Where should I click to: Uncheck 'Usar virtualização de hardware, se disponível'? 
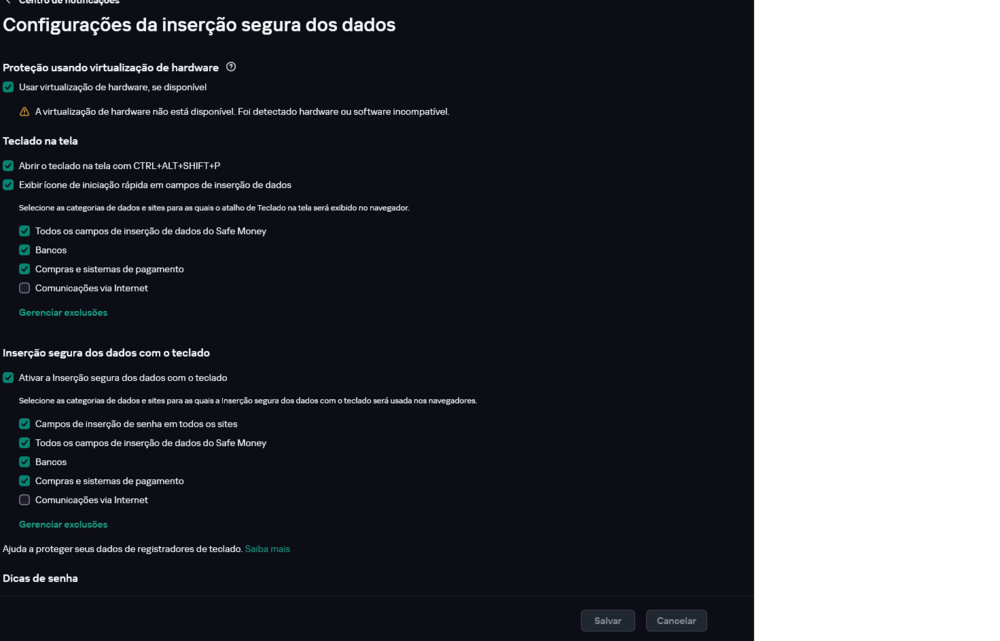click(8, 87)
